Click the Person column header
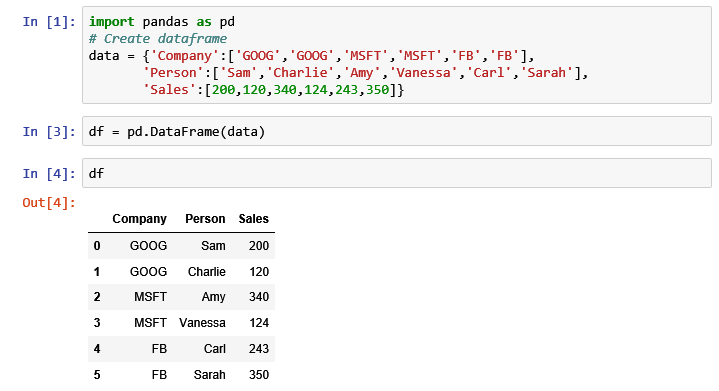Viewport: 719px width, 391px height. click(205, 219)
